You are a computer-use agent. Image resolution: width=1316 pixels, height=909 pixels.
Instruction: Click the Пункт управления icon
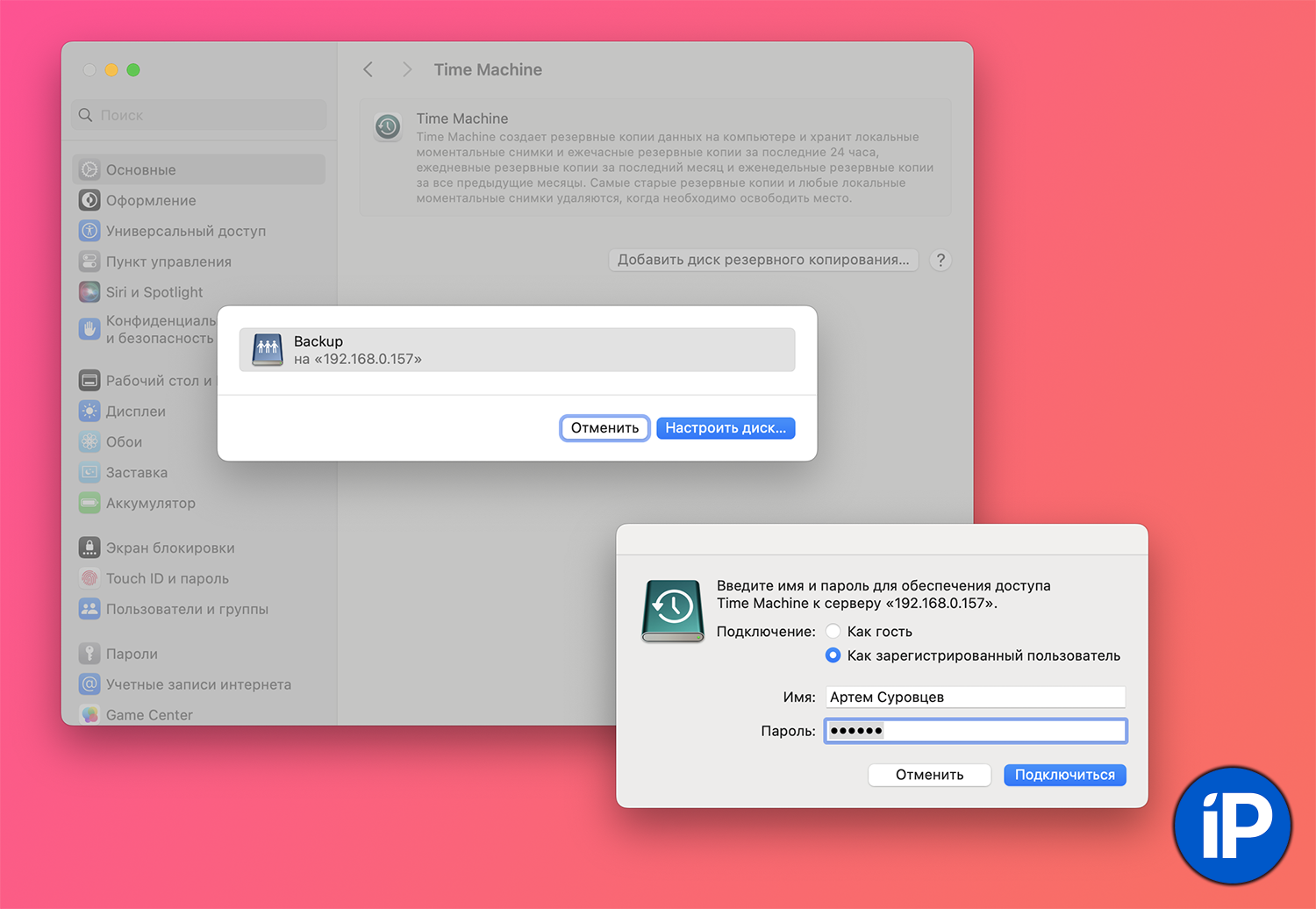coord(89,261)
